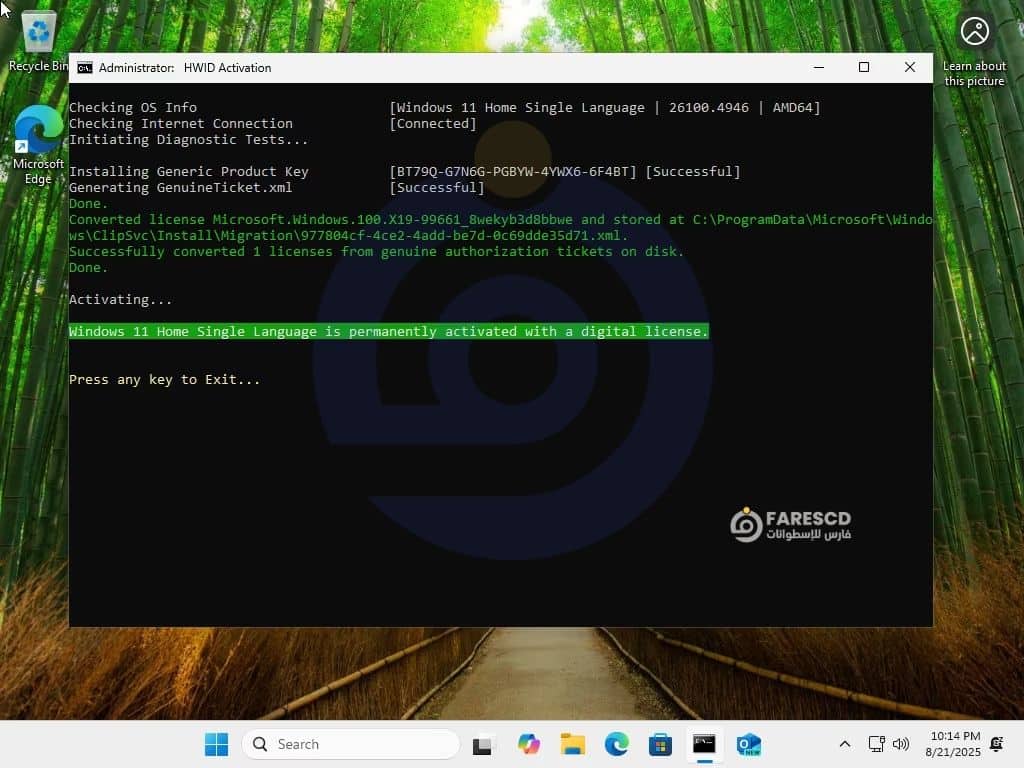
Task: Click the 'Press any key to Exit...' line
Action: point(165,379)
